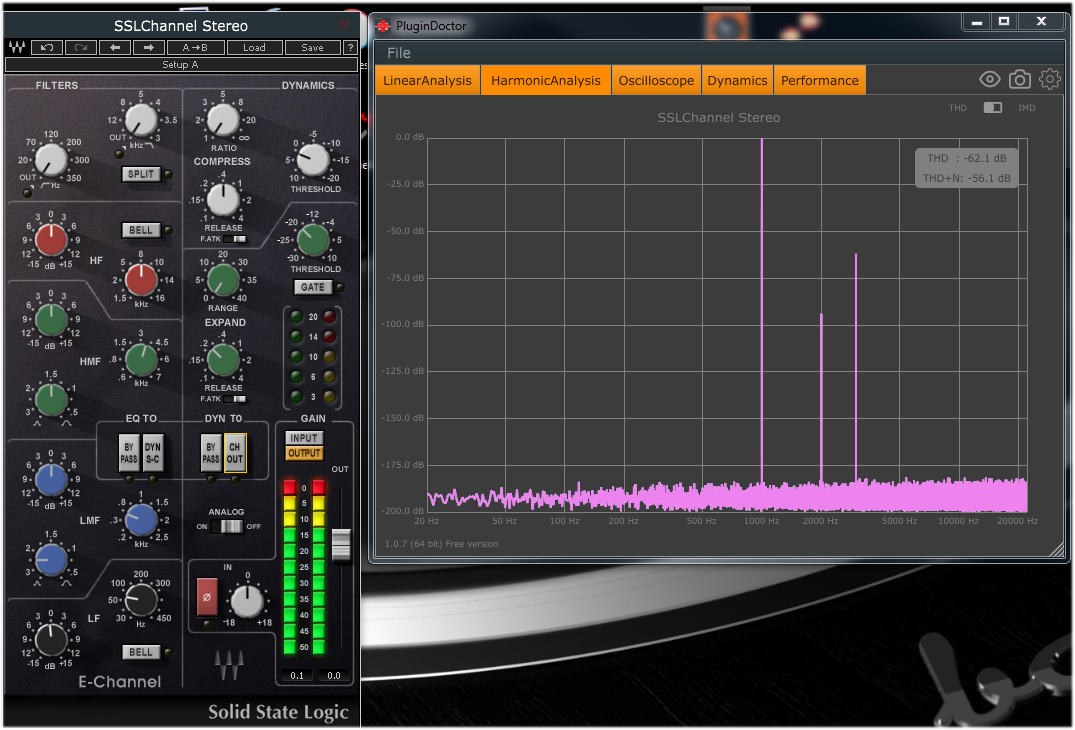The image size is (1075, 730).
Task: Click the gate THRESHOLD green knob
Action: pyautogui.click(x=313, y=241)
